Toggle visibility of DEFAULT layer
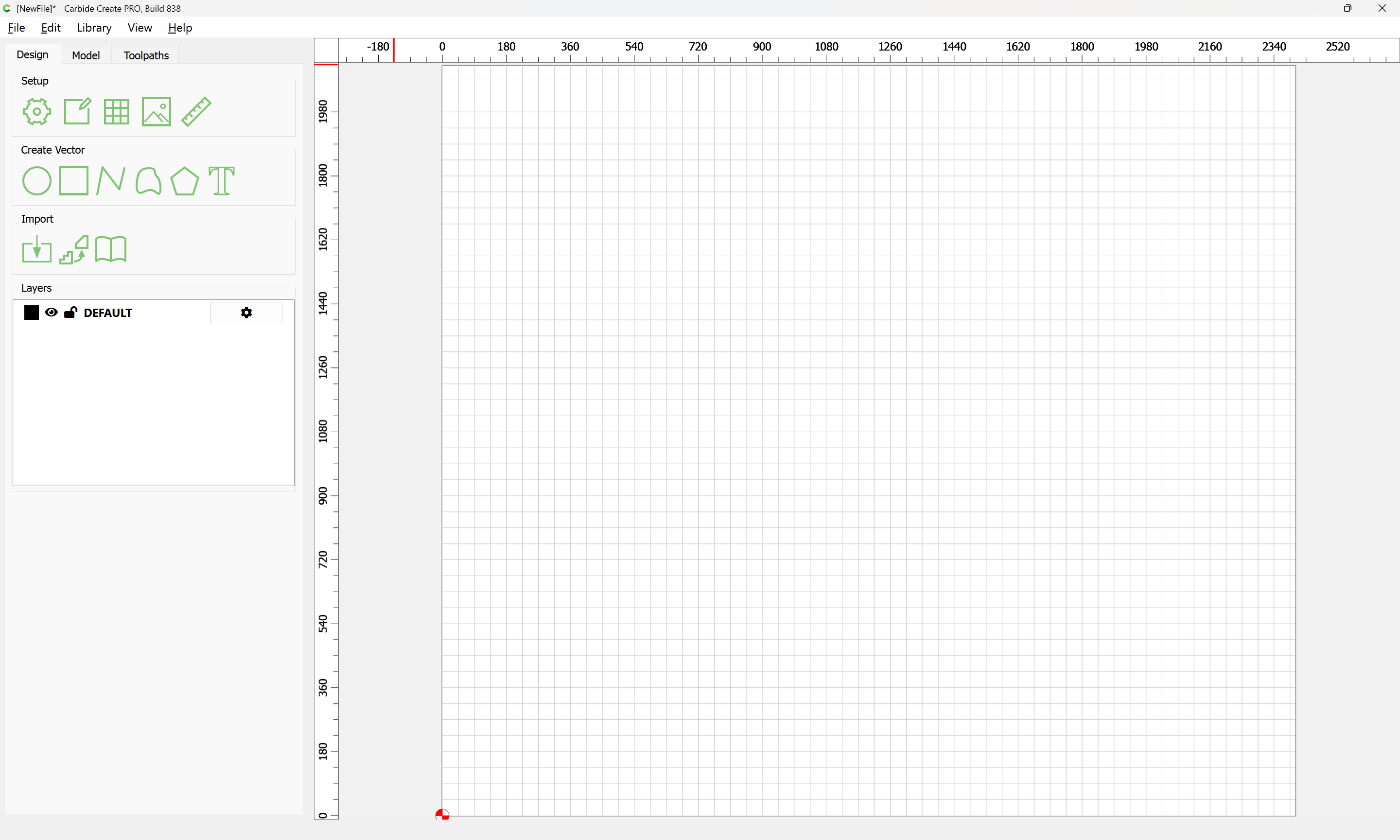Screen dimensions: 1400x840 (x=51, y=313)
